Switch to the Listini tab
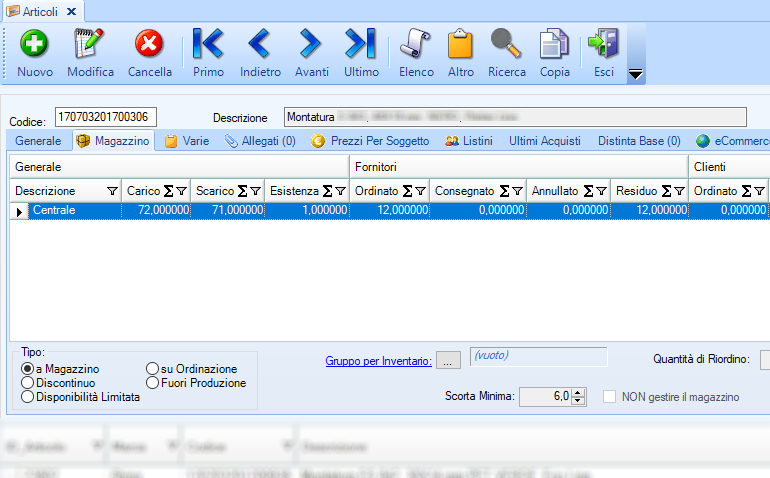Viewport: 770px width, 478px height. click(468, 141)
